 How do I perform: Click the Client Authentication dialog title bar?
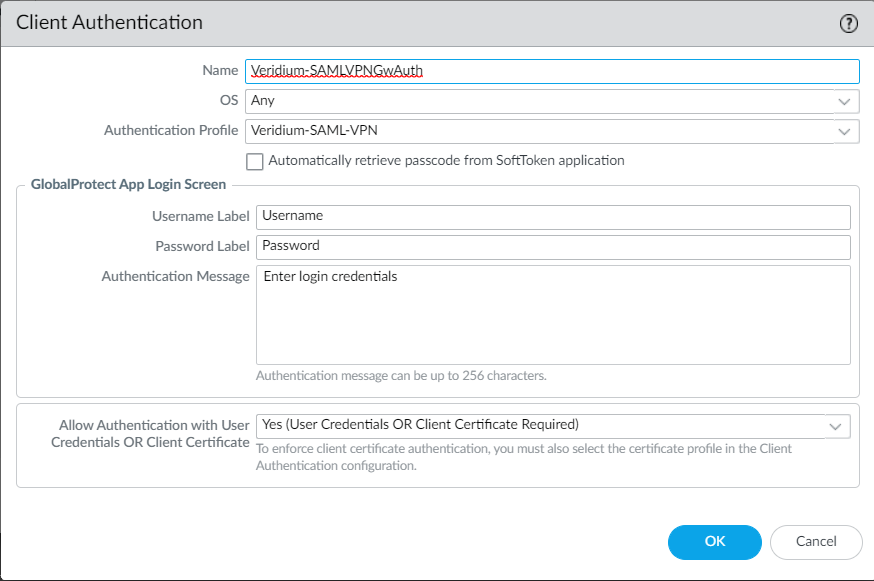coord(400,23)
